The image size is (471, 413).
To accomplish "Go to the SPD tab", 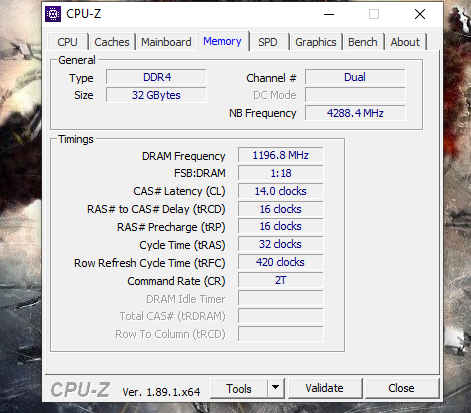I will coord(268,42).
